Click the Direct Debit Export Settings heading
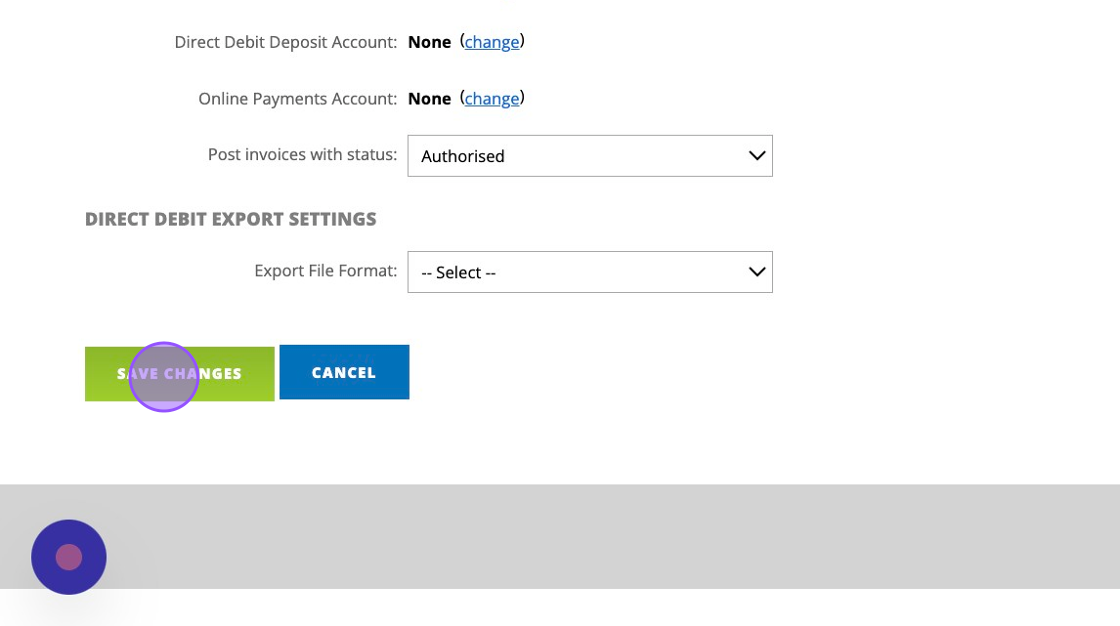The height and width of the screenshot is (626, 1120). point(230,219)
